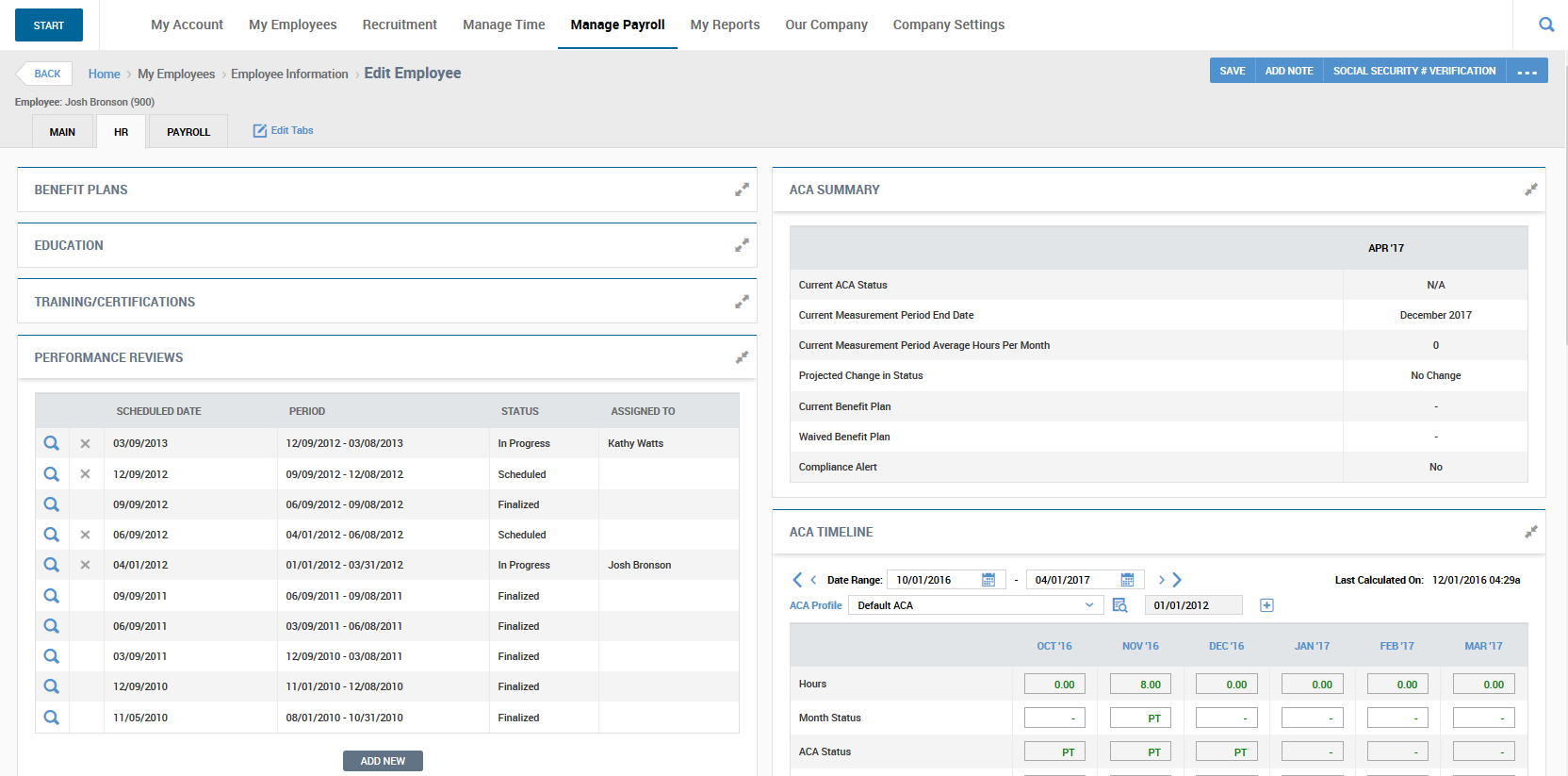Open the Manage Time menu
This screenshot has height=776, width=1568.
(503, 25)
